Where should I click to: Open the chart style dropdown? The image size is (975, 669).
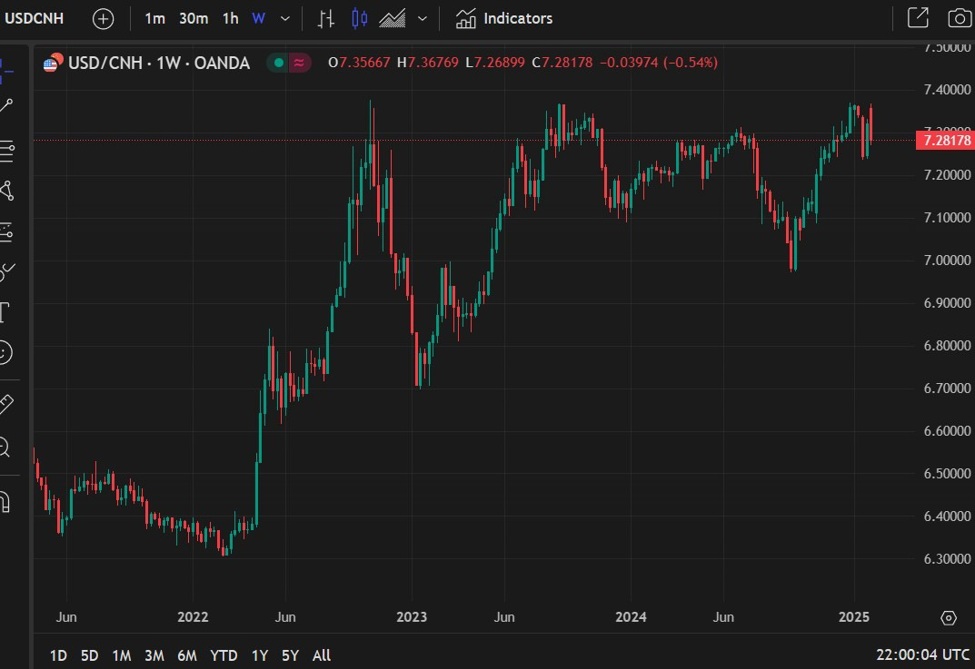click(421, 18)
